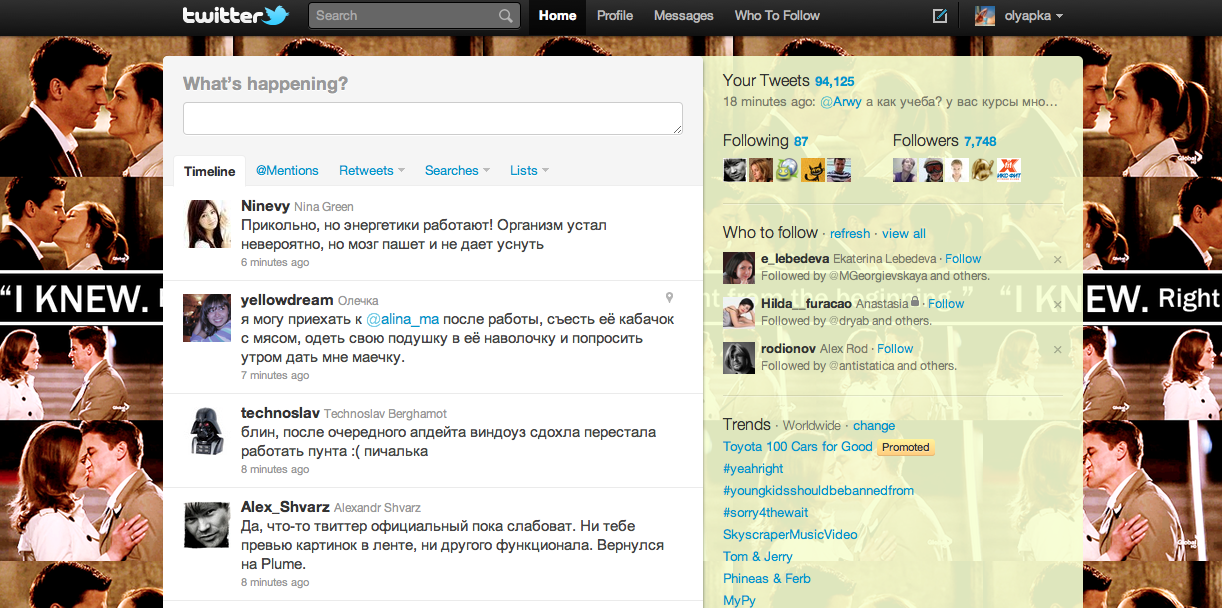
Task: Open the @alina_ma mention in tweet
Action: pyautogui.click(x=403, y=320)
